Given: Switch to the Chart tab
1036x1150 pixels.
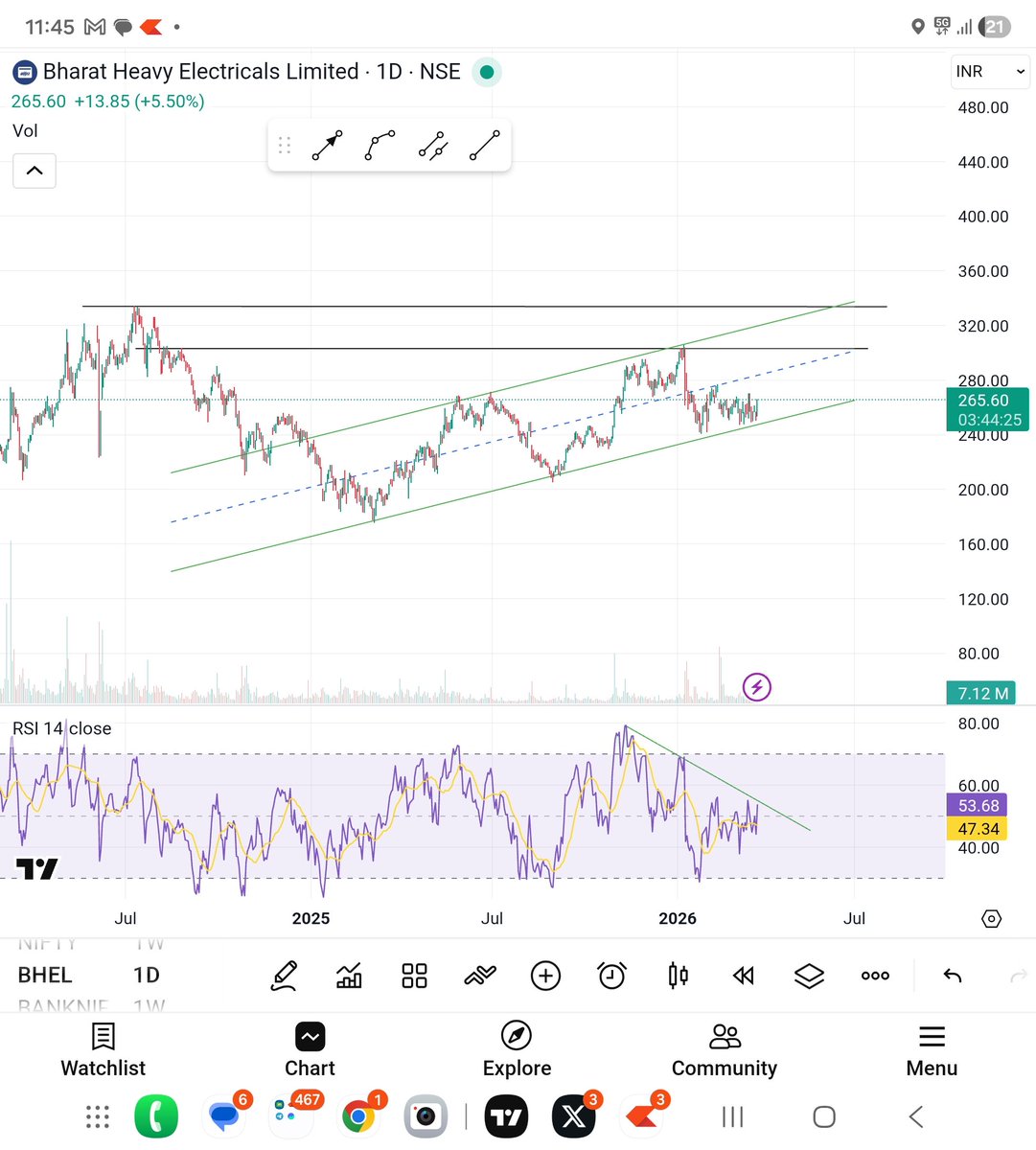Looking at the screenshot, I should click(310, 1050).
